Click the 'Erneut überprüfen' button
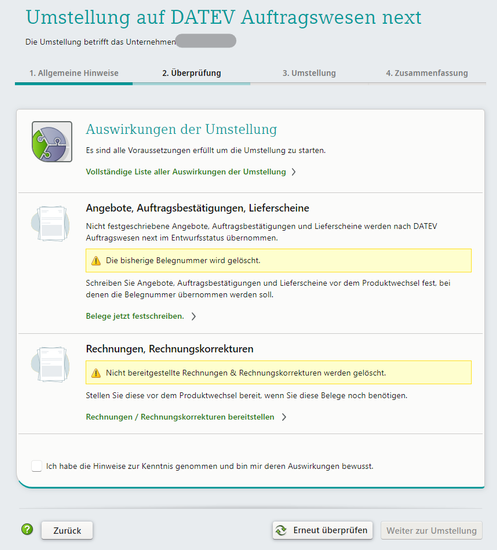Image resolution: width=497 pixels, height=550 pixels. (323, 530)
